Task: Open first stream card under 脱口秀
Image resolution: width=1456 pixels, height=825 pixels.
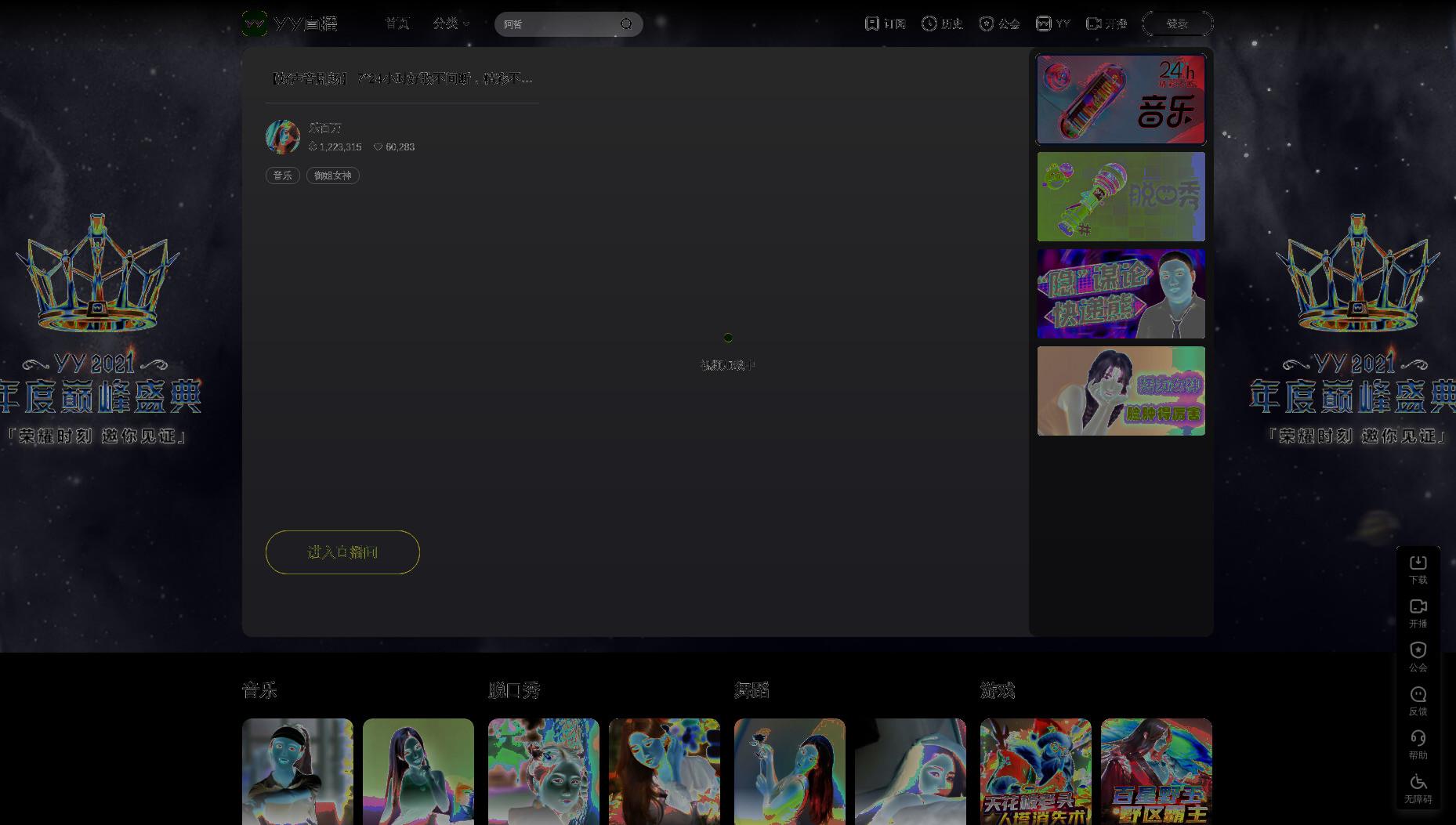Action: pyautogui.click(x=544, y=772)
